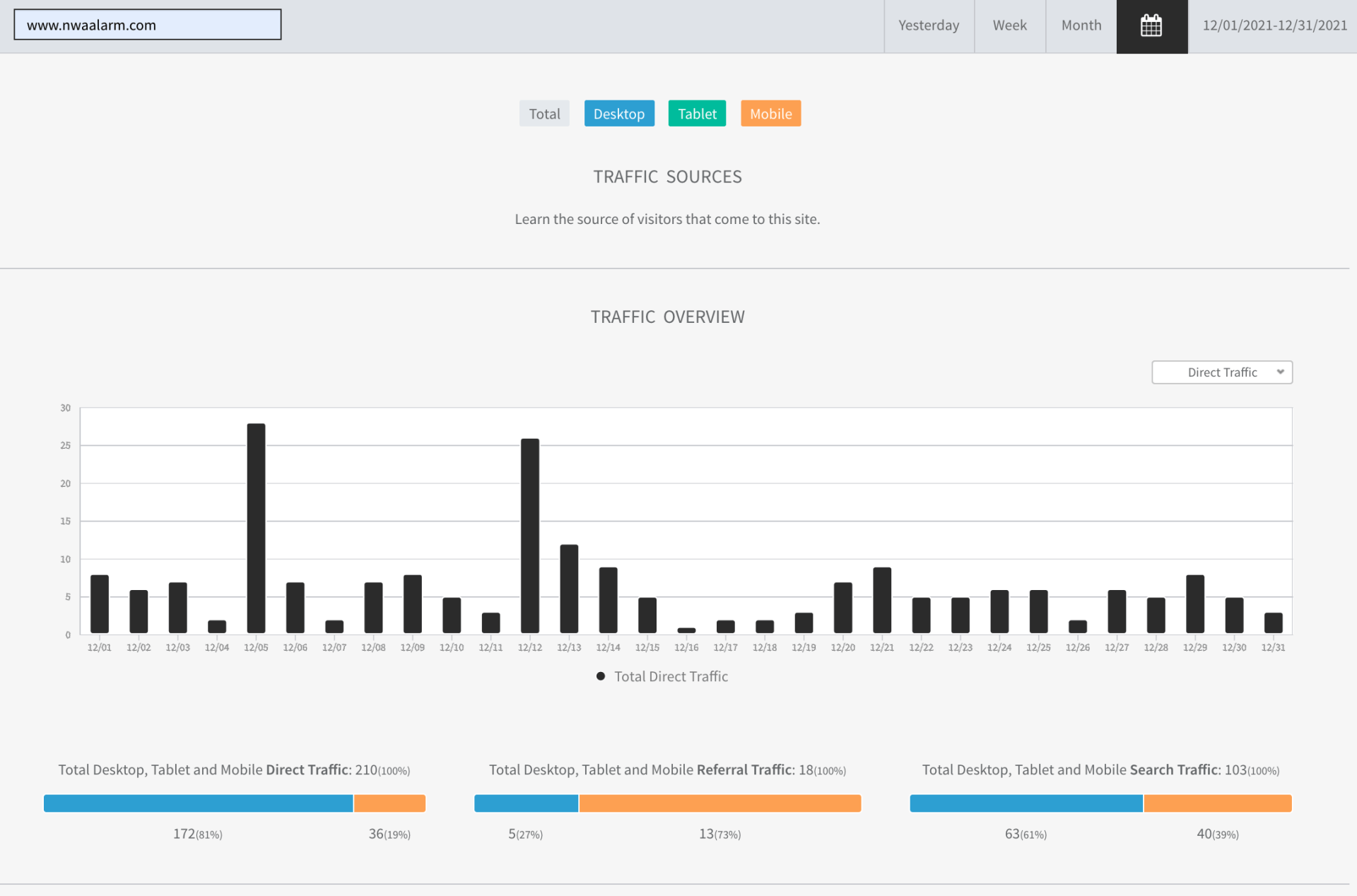Toggle the Mobile device filter
The image size is (1357, 896).
770,114
